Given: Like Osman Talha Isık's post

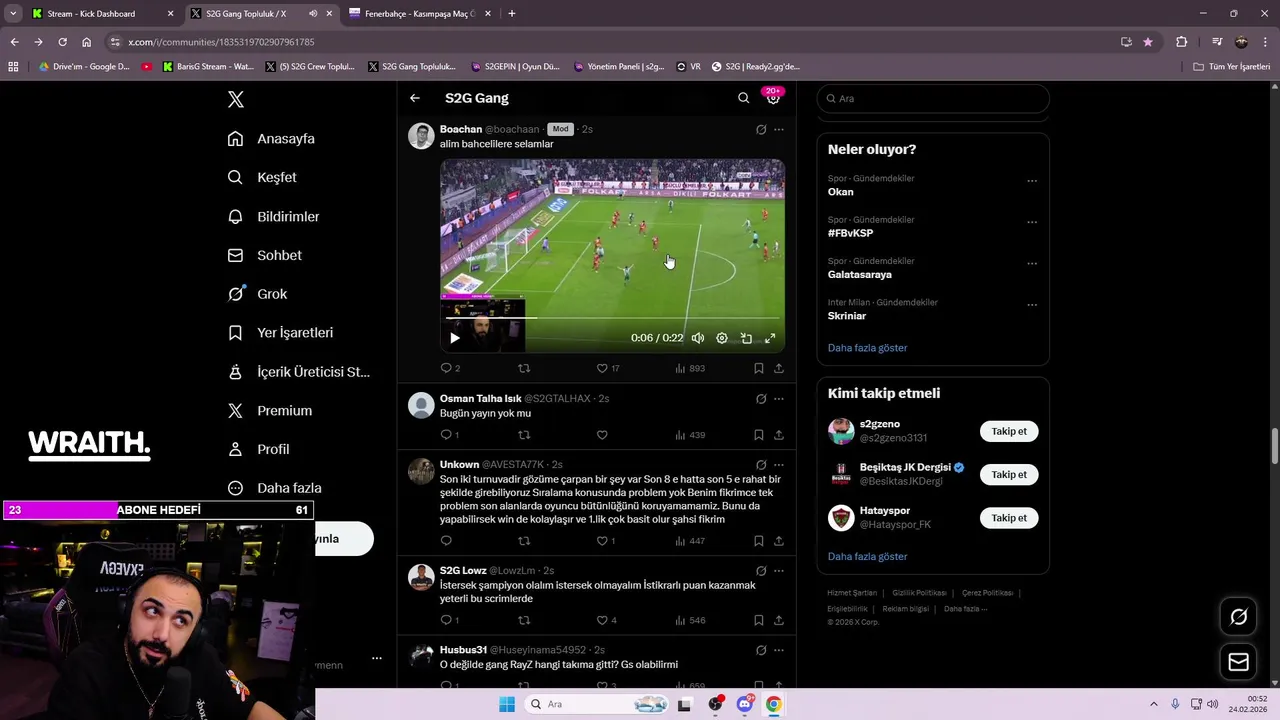Looking at the screenshot, I should [602, 435].
